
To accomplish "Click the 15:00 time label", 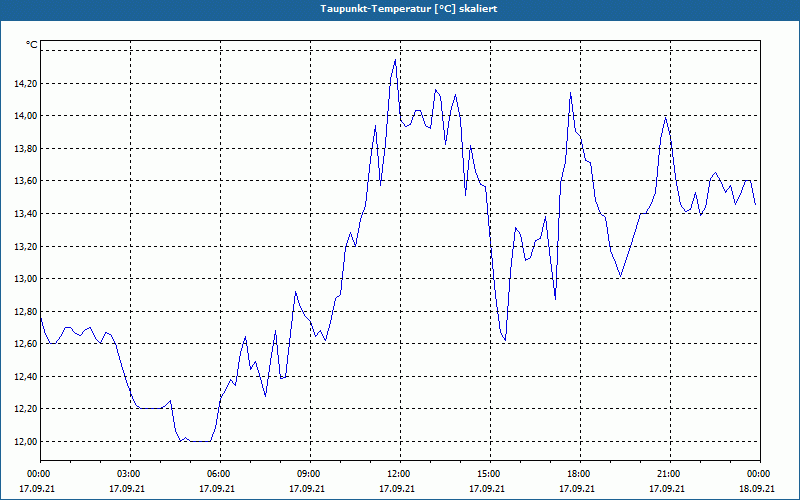I will point(490,474).
